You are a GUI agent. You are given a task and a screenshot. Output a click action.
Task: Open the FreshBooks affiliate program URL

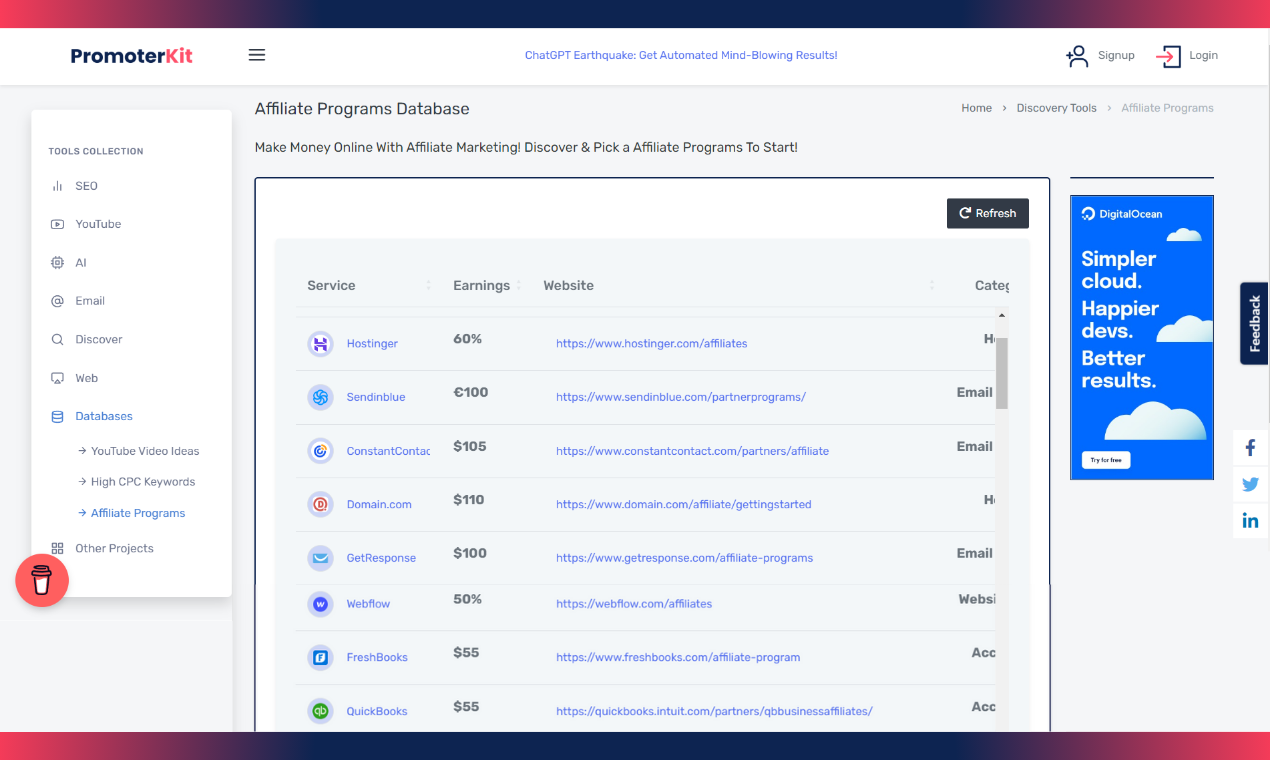[x=678, y=657]
